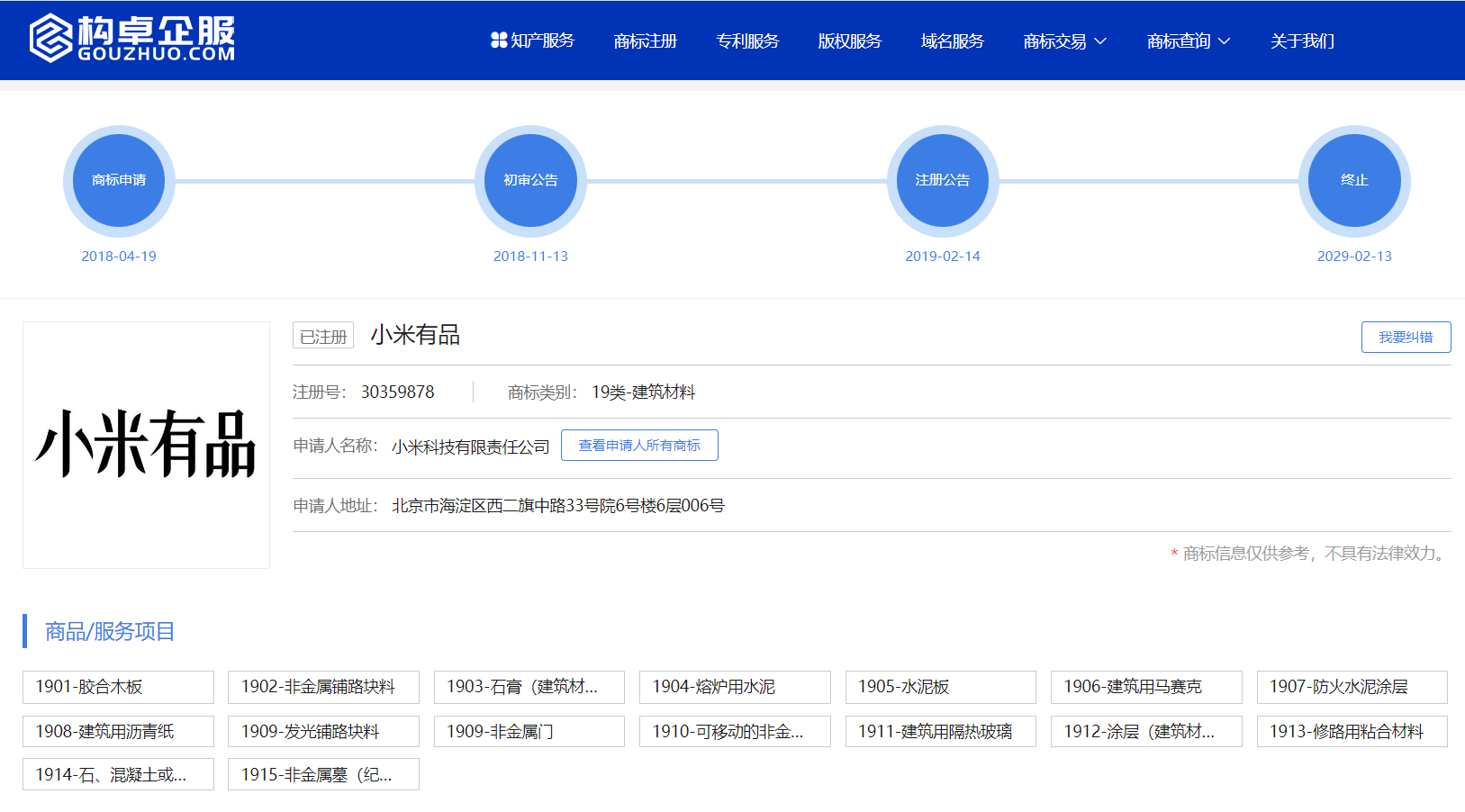Click the class text 19类-建筑材料
Image resolution: width=1465 pixels, height=812 pixels.
pyautogui.click(x=643, y=392)
